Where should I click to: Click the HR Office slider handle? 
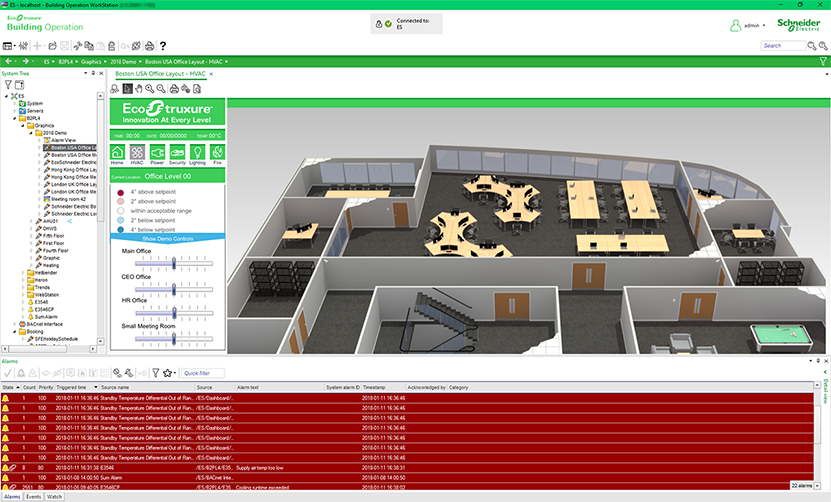pyautogui.click(x=174, y=313)
